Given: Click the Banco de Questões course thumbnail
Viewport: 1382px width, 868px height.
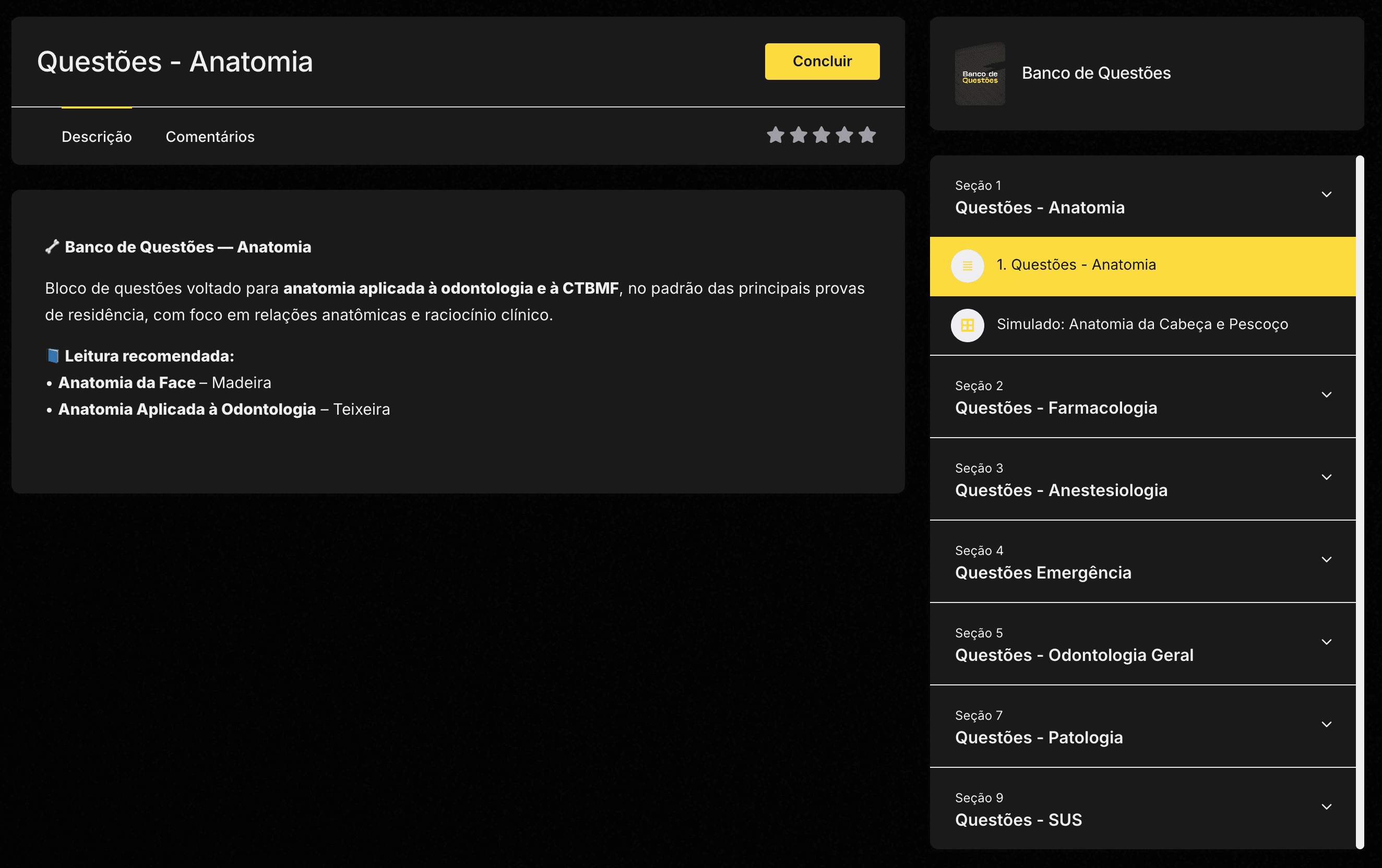Looking at the screenshot, I should (980, 74).
